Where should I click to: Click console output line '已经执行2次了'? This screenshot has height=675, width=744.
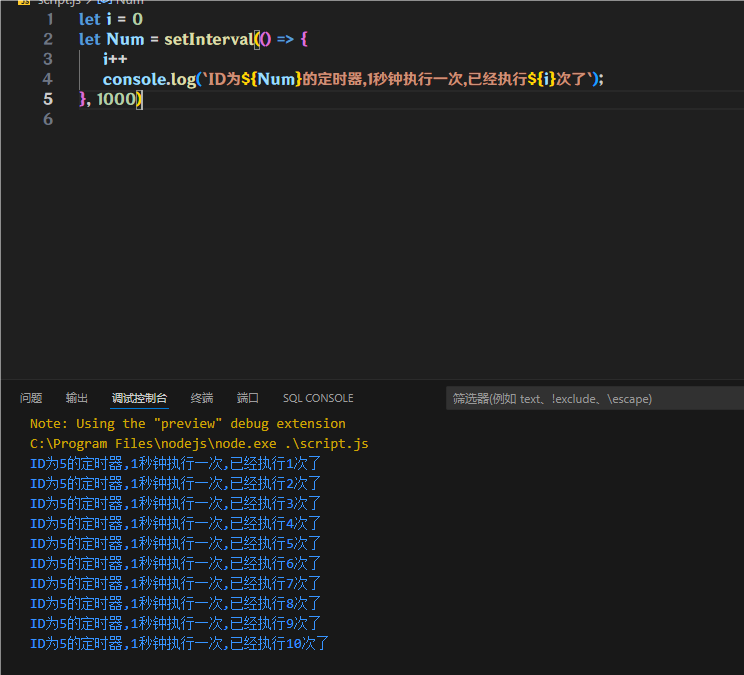(176, 483)
